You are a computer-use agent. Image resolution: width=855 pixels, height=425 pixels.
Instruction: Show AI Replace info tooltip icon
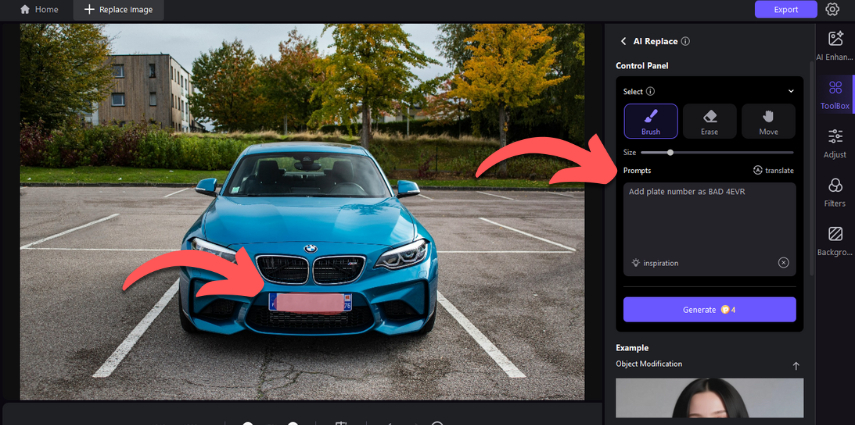(685, 41)
